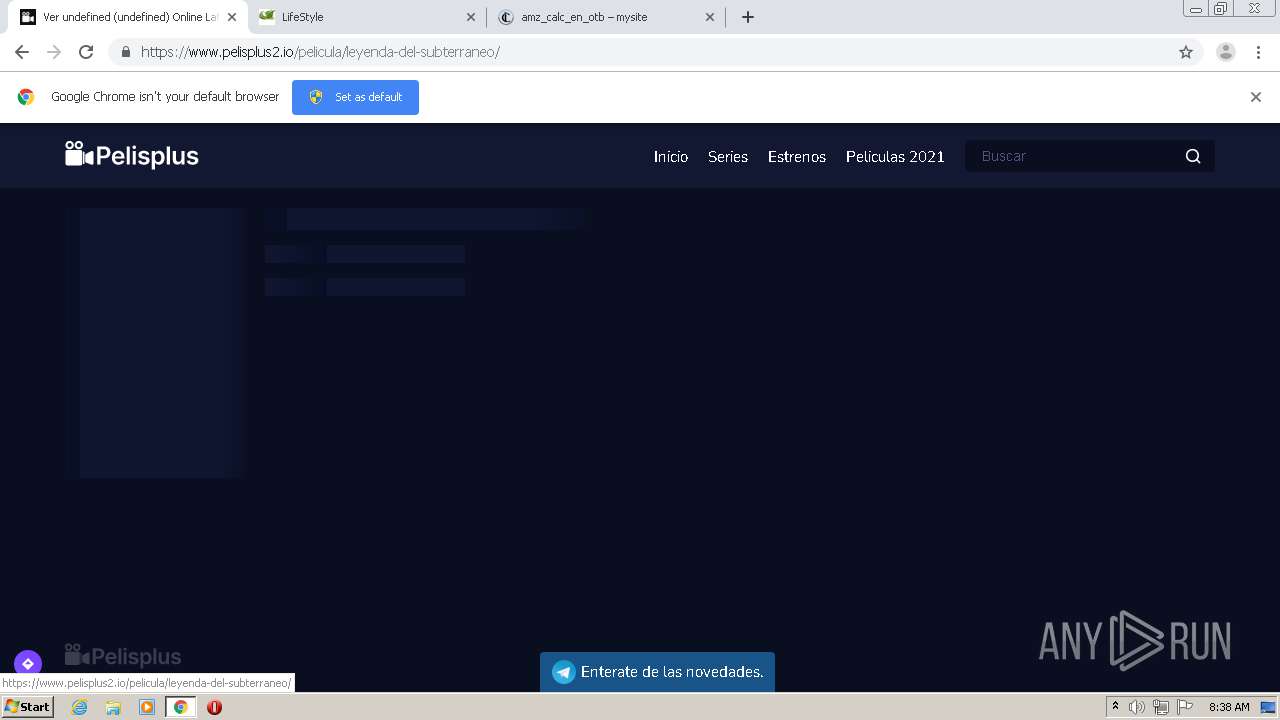Image resolution: width=1280 pixels, height=720 pixels.
Task: Open the file explorer taskbar icon
Action: coord(113,707)
